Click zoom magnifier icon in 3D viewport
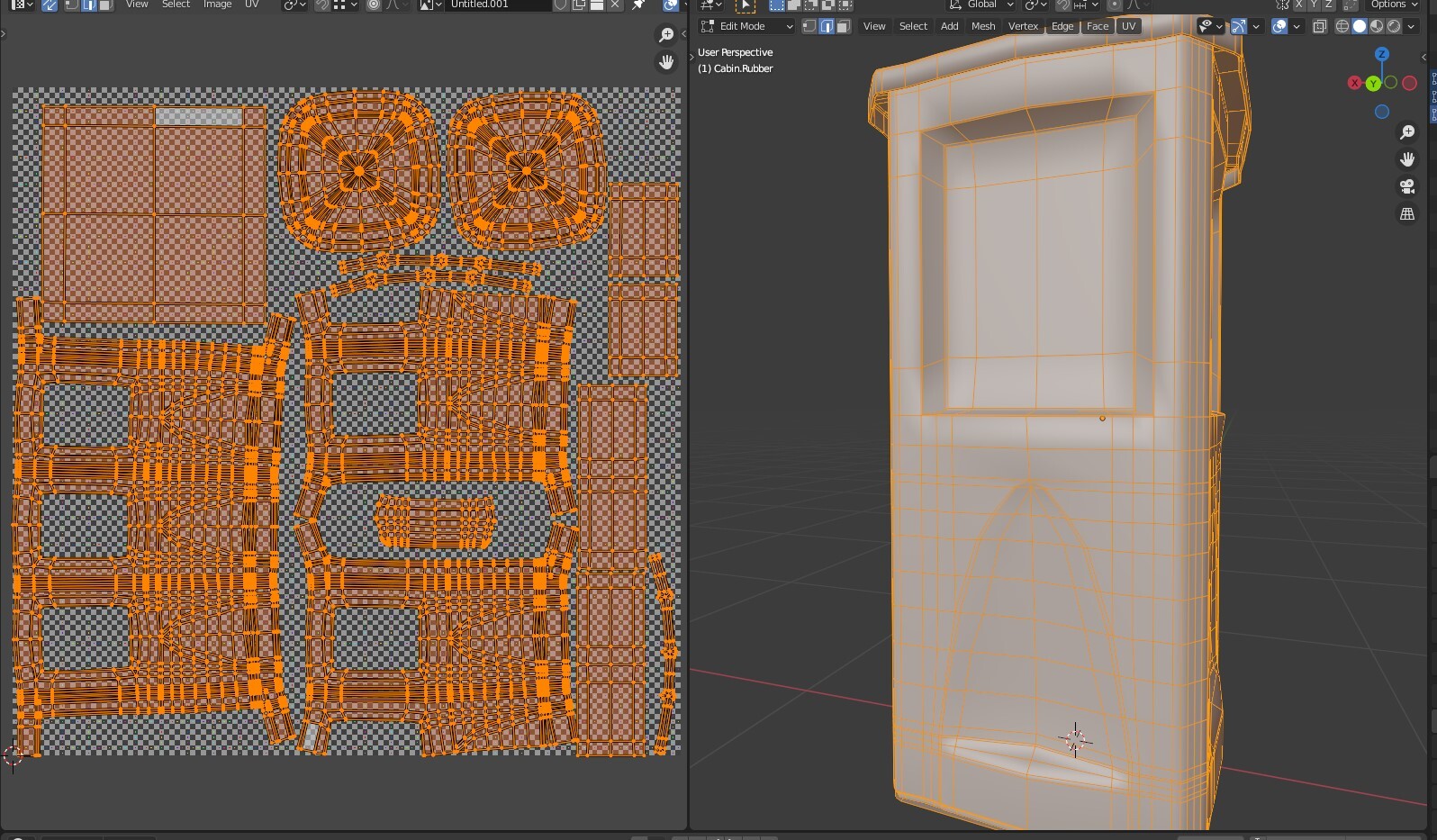The image size is (1437, 840). (x=1407, y=132)
